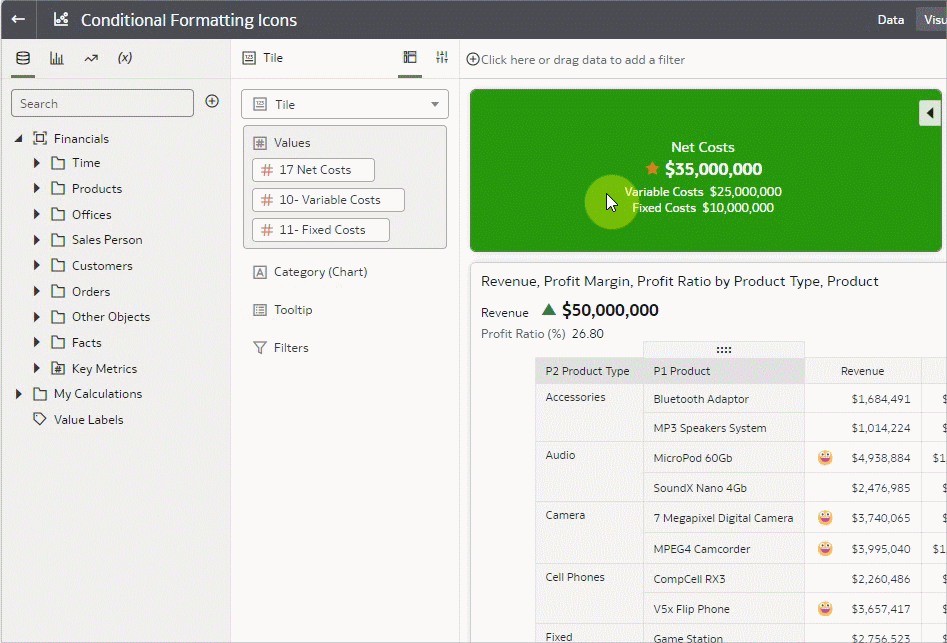Select the Grammar layout icon
This screenshot has height=643, width=947.
tap(410, 57)
